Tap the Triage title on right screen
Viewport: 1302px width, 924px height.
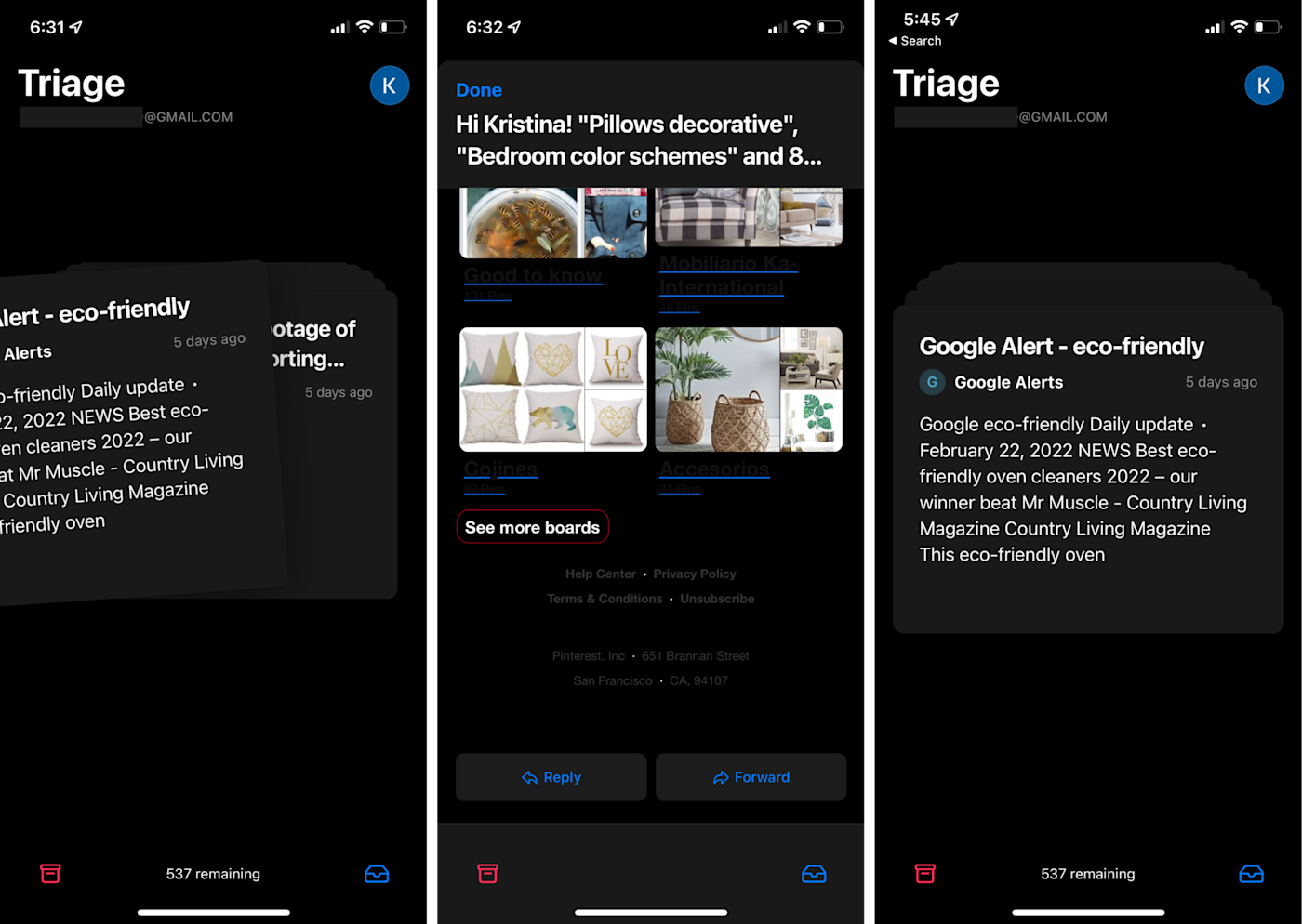(946, 84)
